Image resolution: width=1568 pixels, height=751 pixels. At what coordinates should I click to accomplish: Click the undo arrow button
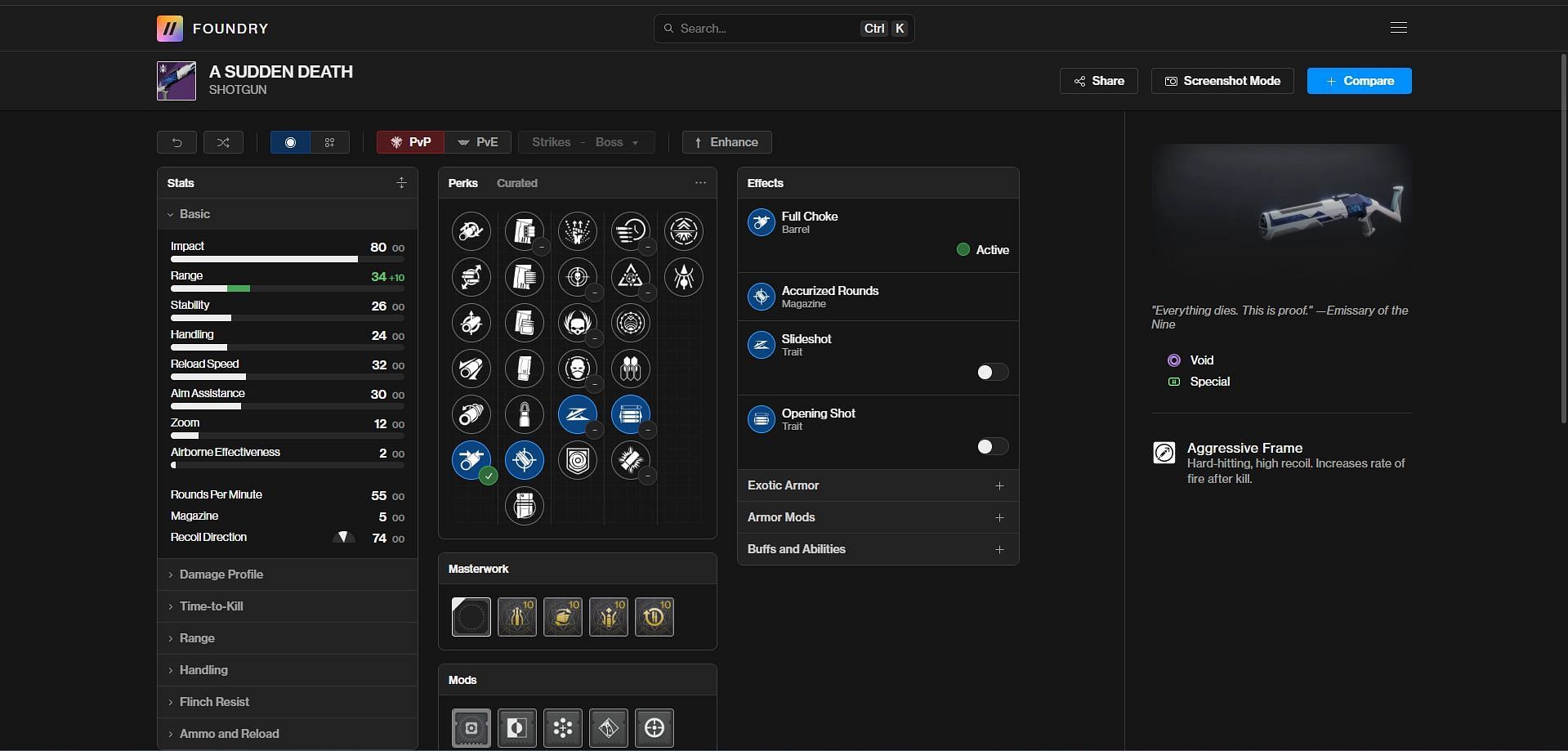coord(176,142)
